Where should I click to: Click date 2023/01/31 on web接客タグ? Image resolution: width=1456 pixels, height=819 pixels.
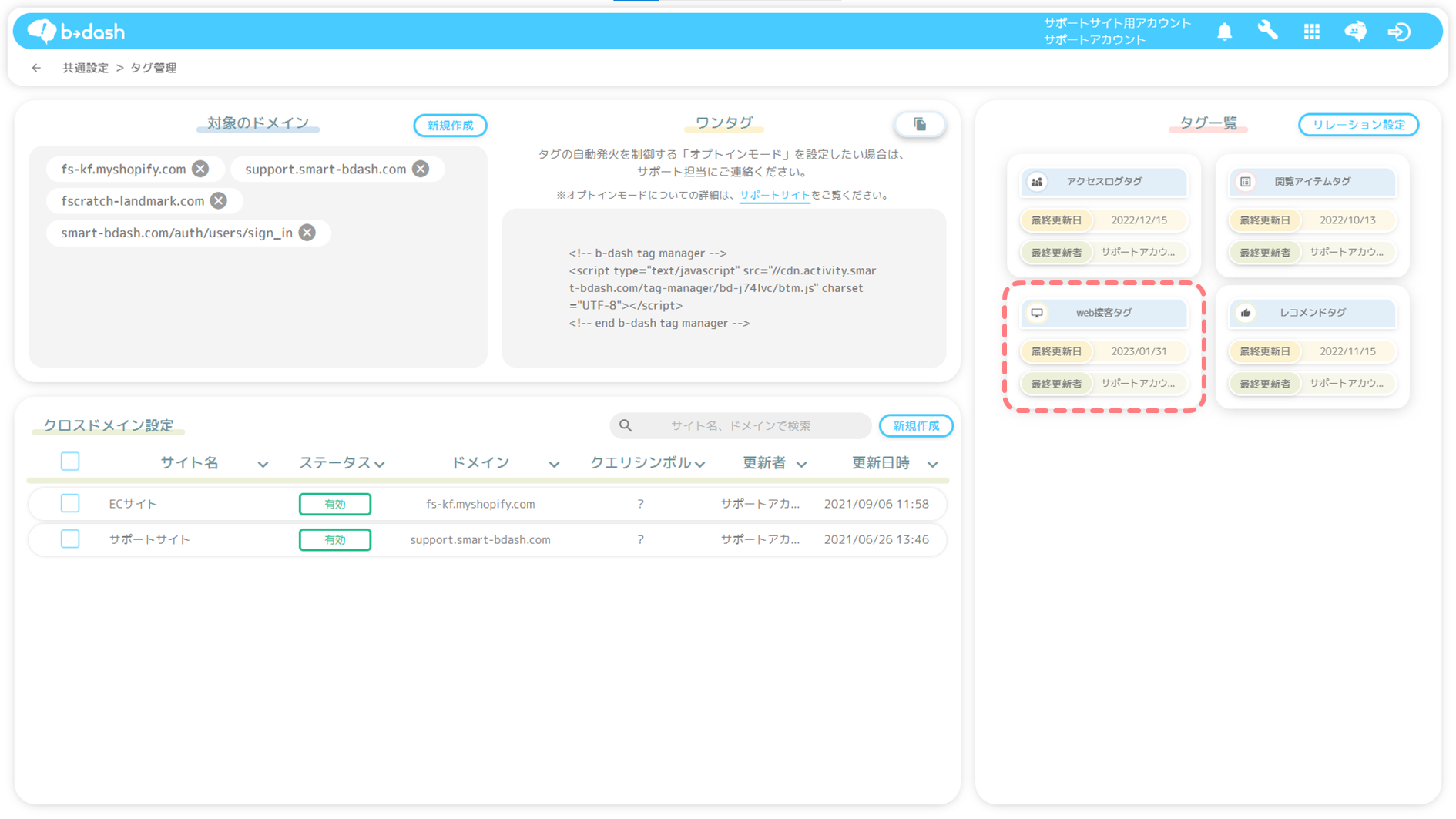(x=1139, y=351)
